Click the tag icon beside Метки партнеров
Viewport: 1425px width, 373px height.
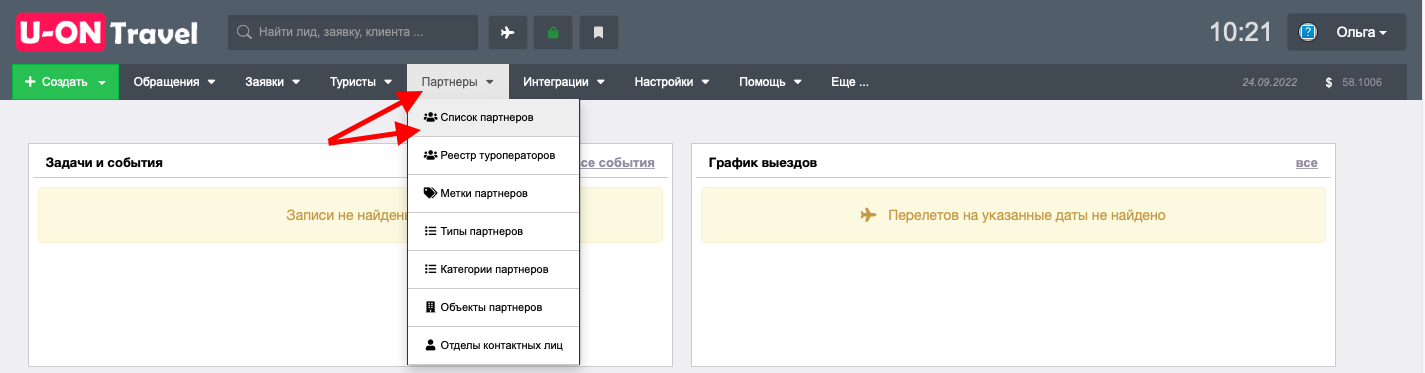point(430,193)
